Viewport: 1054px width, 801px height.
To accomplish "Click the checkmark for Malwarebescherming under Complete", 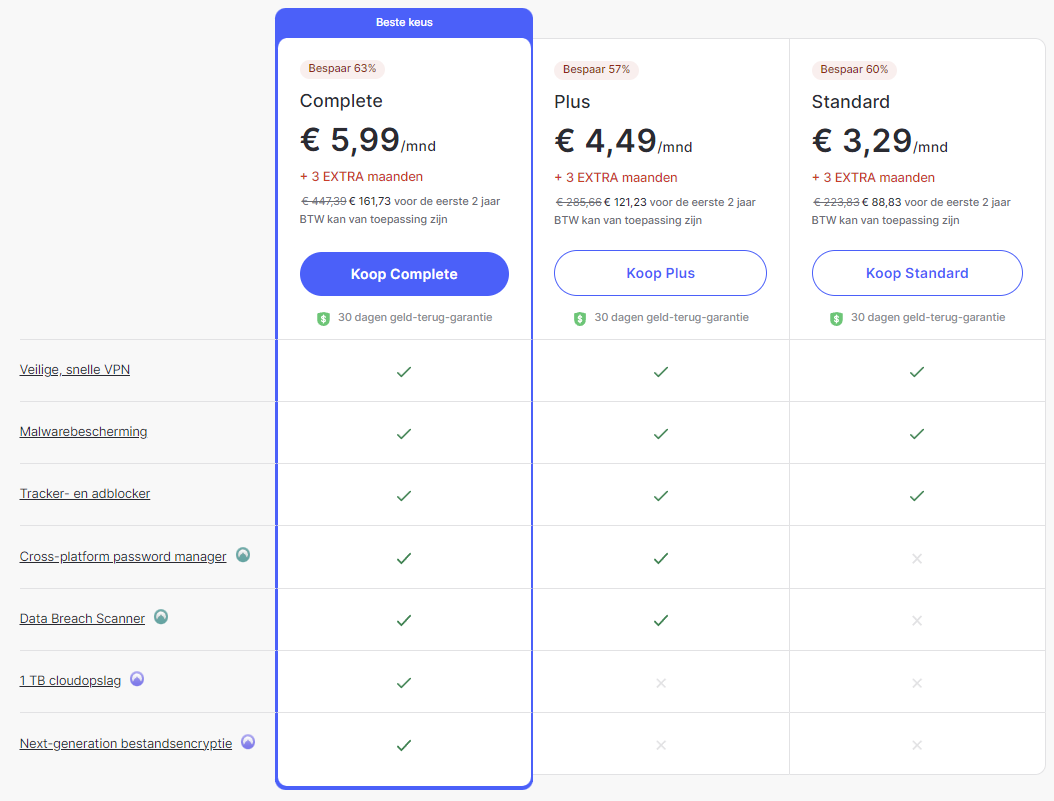I will click(403, 434).
